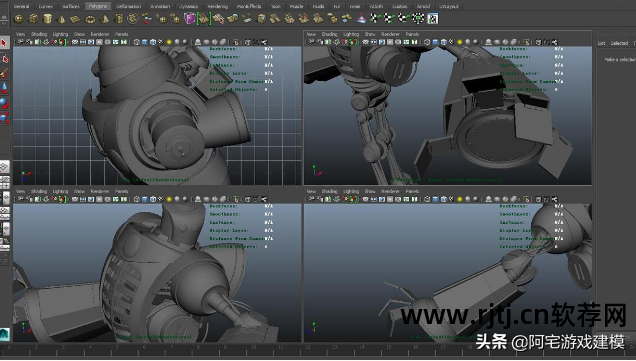Switch to the Animation shelf tab
Viewport: 636px width, 361px height.
click(x=160, y=6)
